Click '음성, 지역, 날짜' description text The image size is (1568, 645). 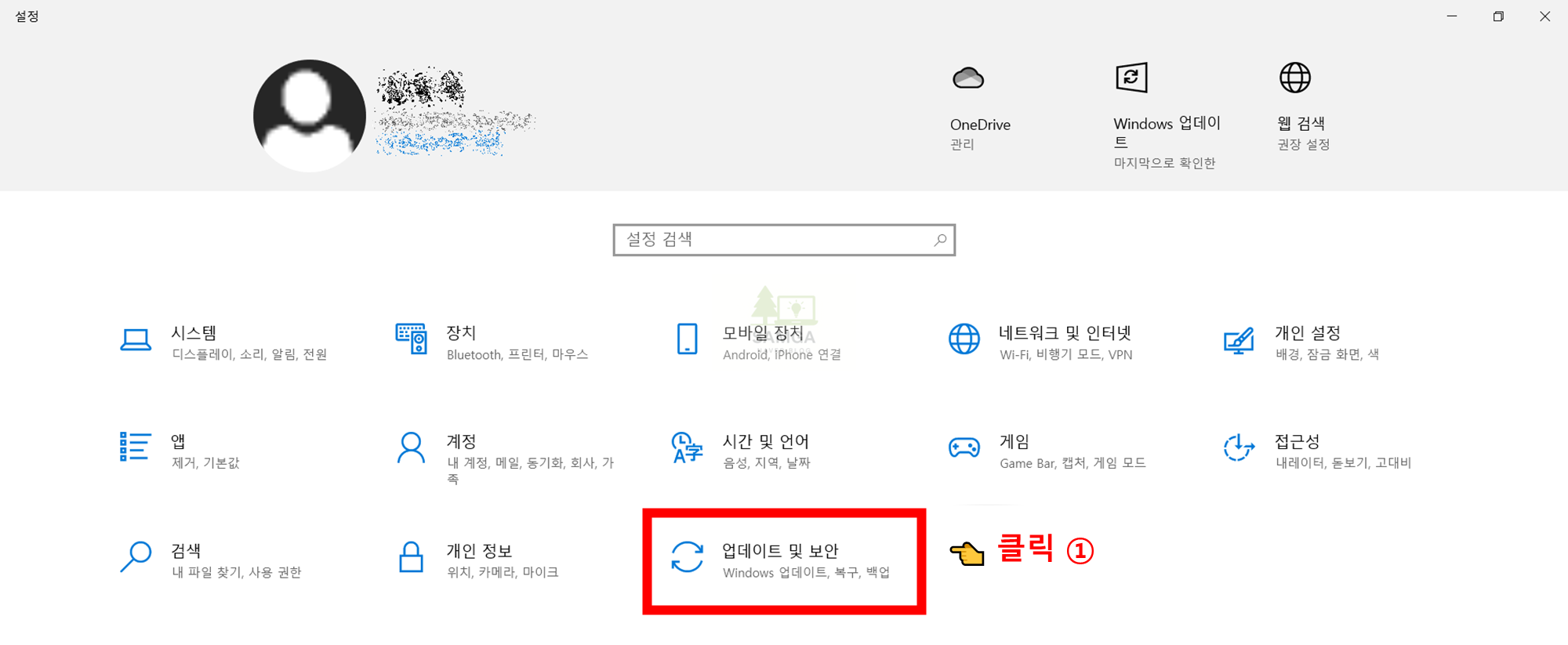tap(766, 462)
